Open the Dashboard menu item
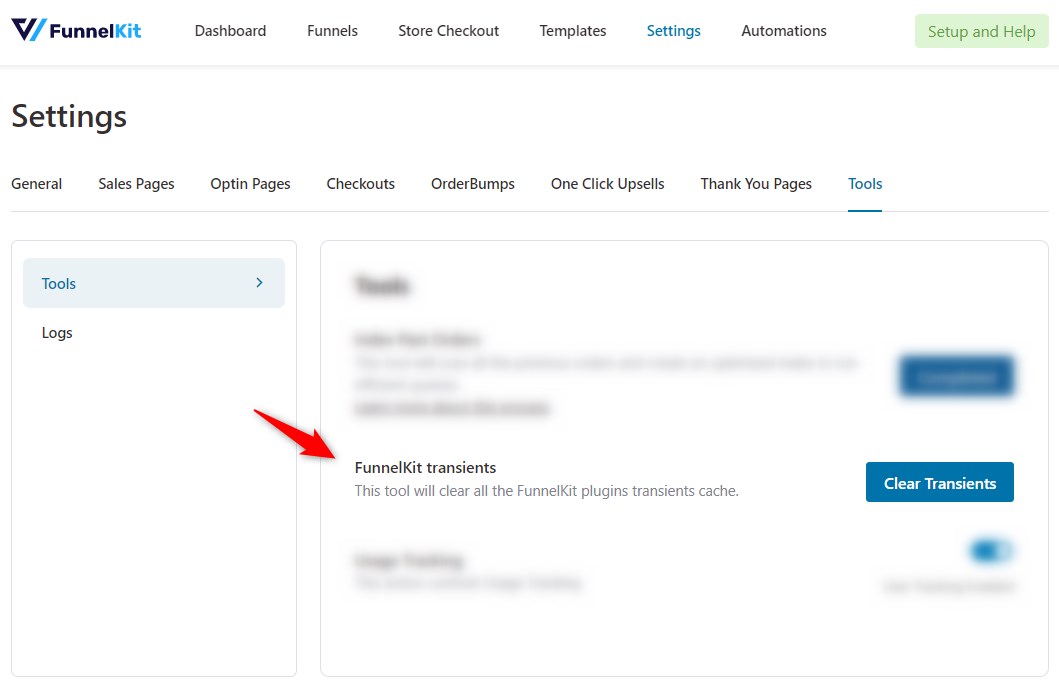Viewport: 1059px width, 686px height. point(230,31)
